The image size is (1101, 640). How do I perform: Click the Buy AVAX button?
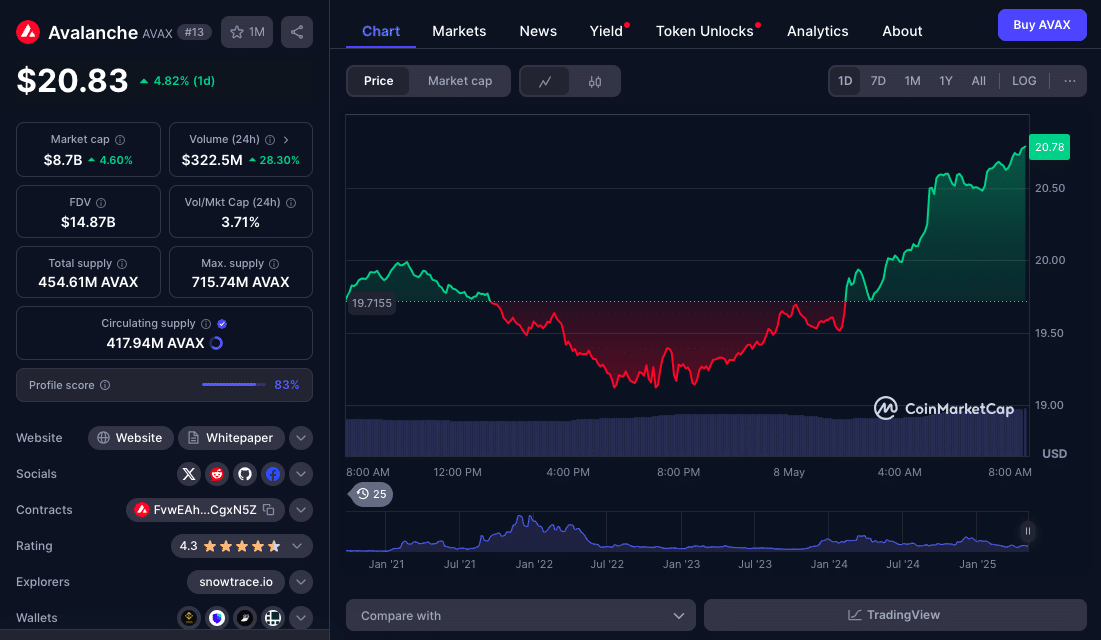pyautogui.click(x=1041, y=25)
